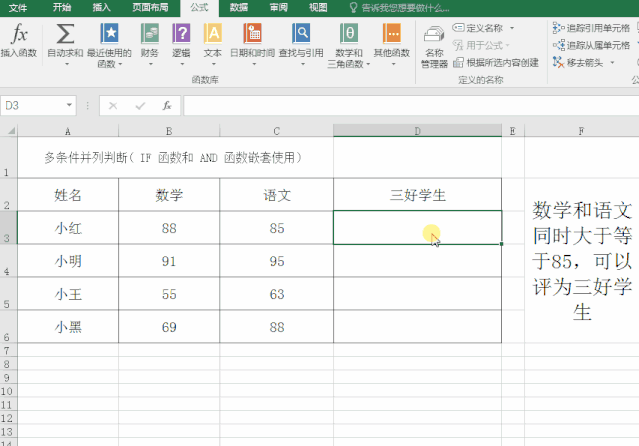Click the 数学 header cell
639x446 pixels.
click(169, 195)
